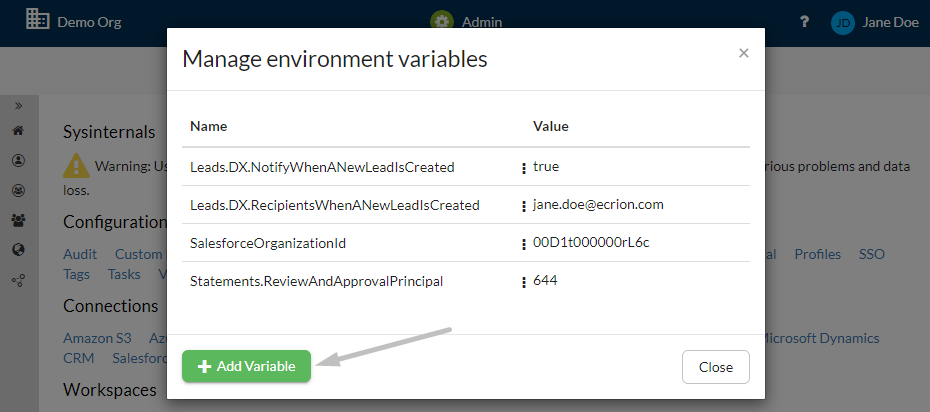The image size is (930, 412).
Task: Open options menu for Leads.DX.RecipientsWhenANewLeadIsCreated
Action: coord(524,206)
